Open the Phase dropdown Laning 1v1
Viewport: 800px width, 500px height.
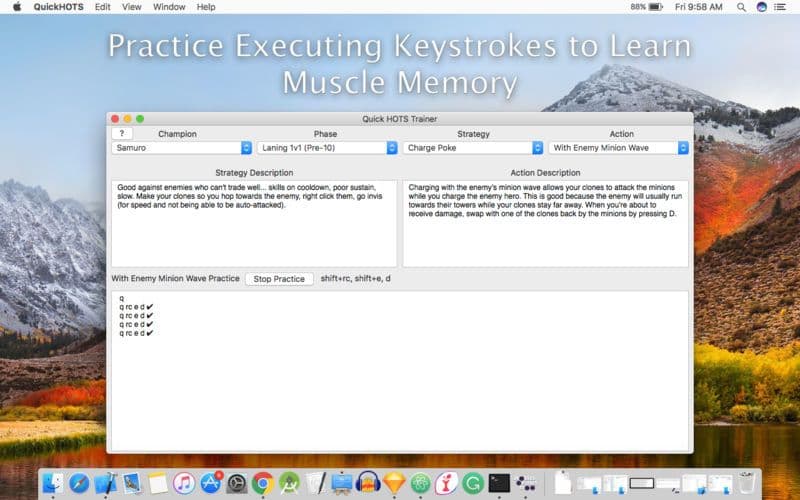click(x=327, y=148)
